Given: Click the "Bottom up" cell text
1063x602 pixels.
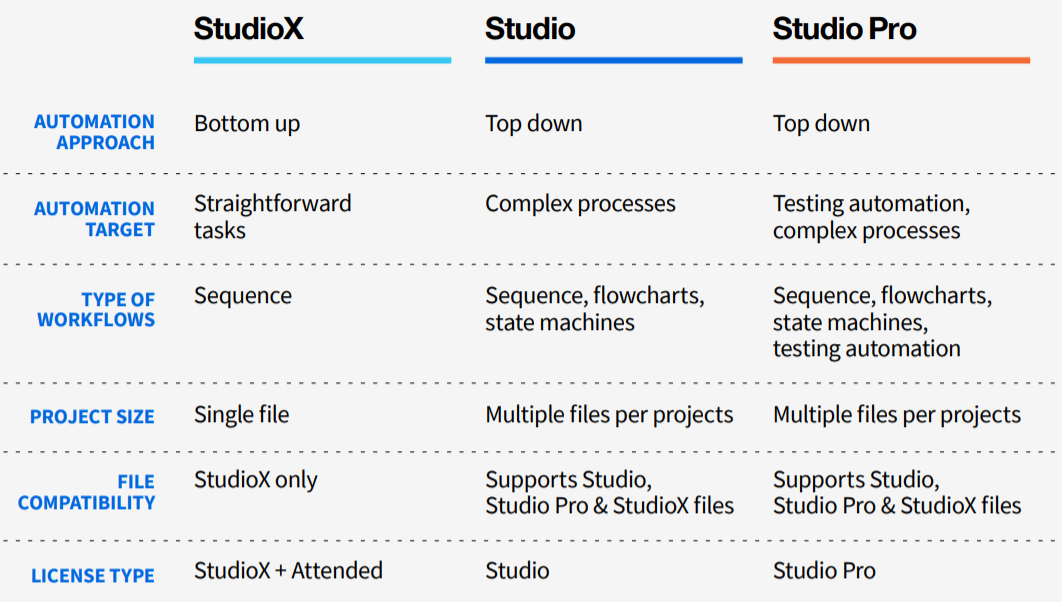Looking at the screenshot, I should 247,124.
